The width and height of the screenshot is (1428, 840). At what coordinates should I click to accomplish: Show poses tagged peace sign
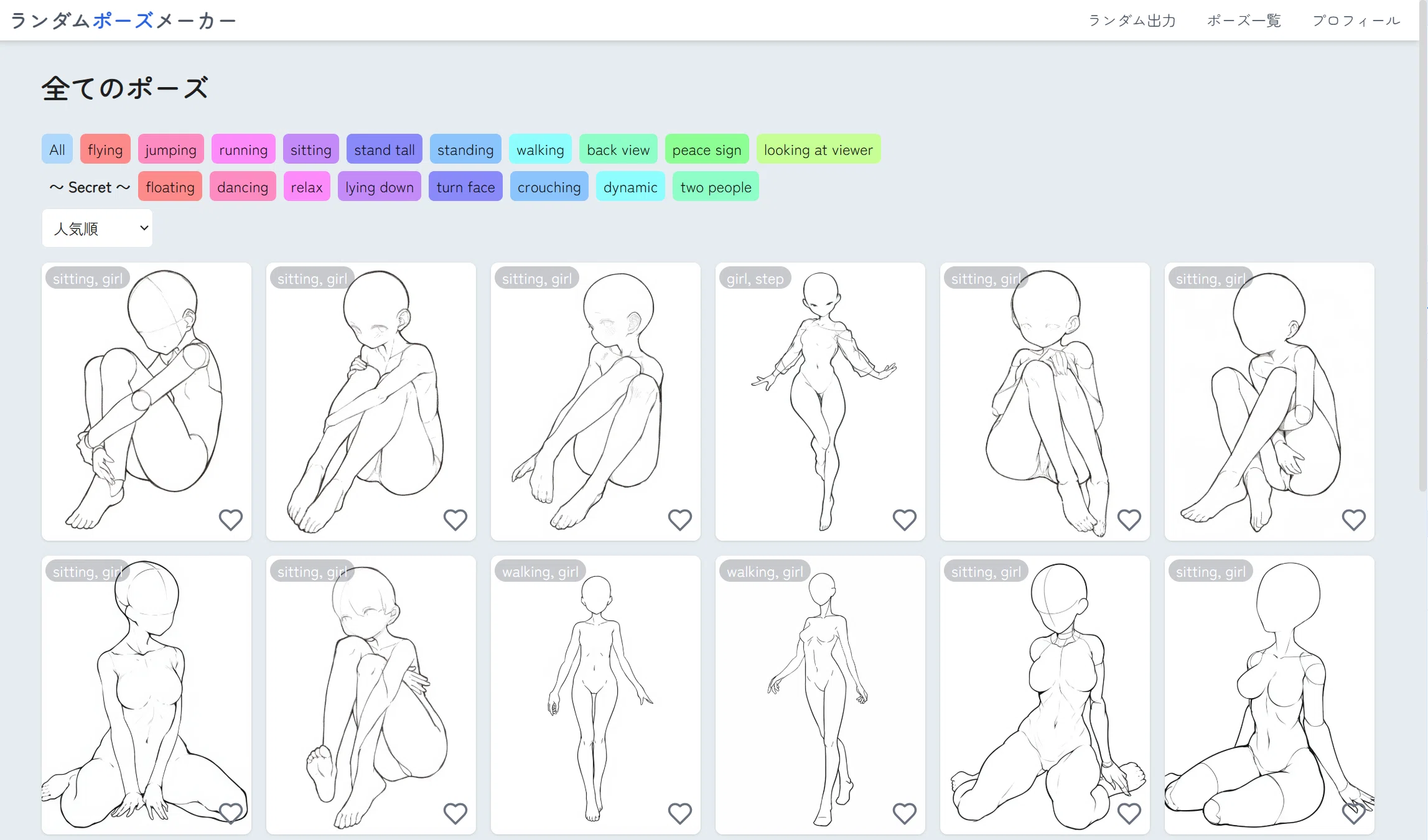[707, 149]
